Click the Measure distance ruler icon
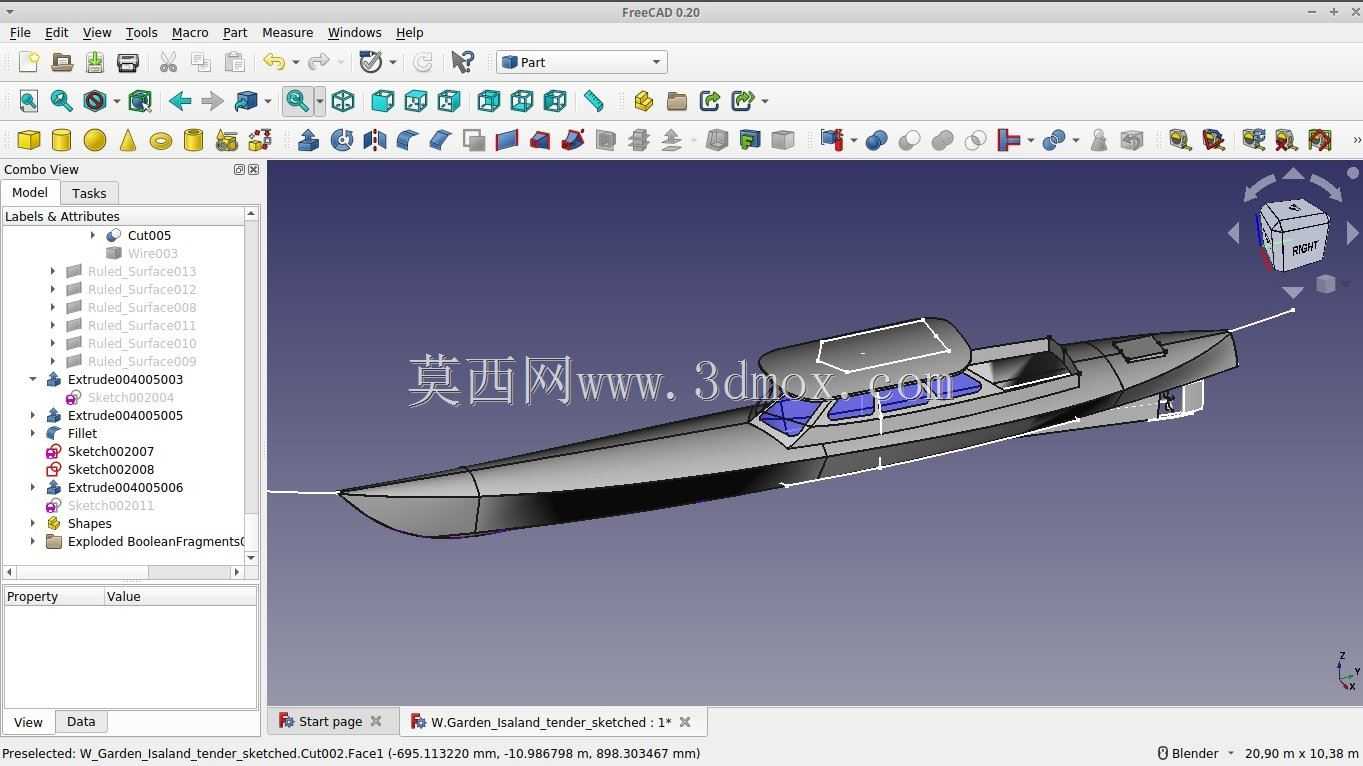Screen dimensions: 1363x766 pyautogui.click(x=594, y=101)
